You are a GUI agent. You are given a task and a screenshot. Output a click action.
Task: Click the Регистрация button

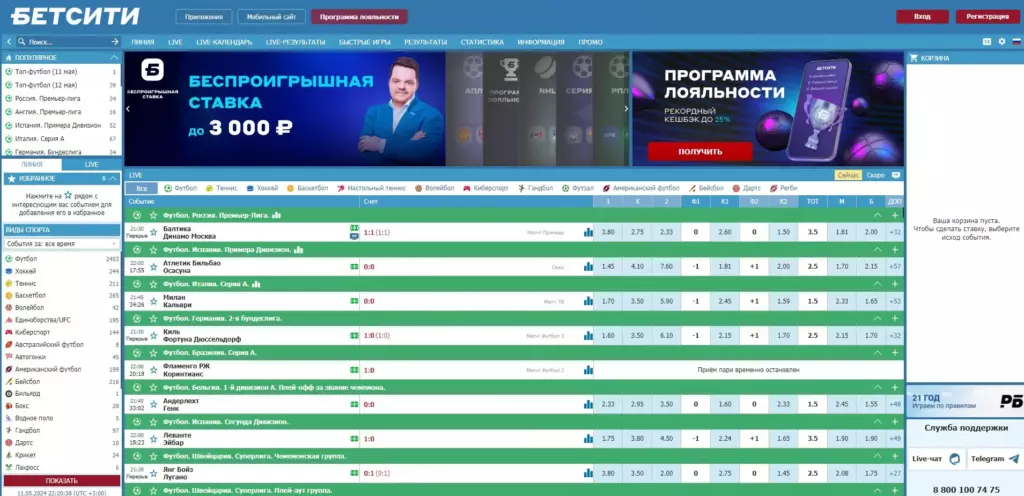(987, 16)
